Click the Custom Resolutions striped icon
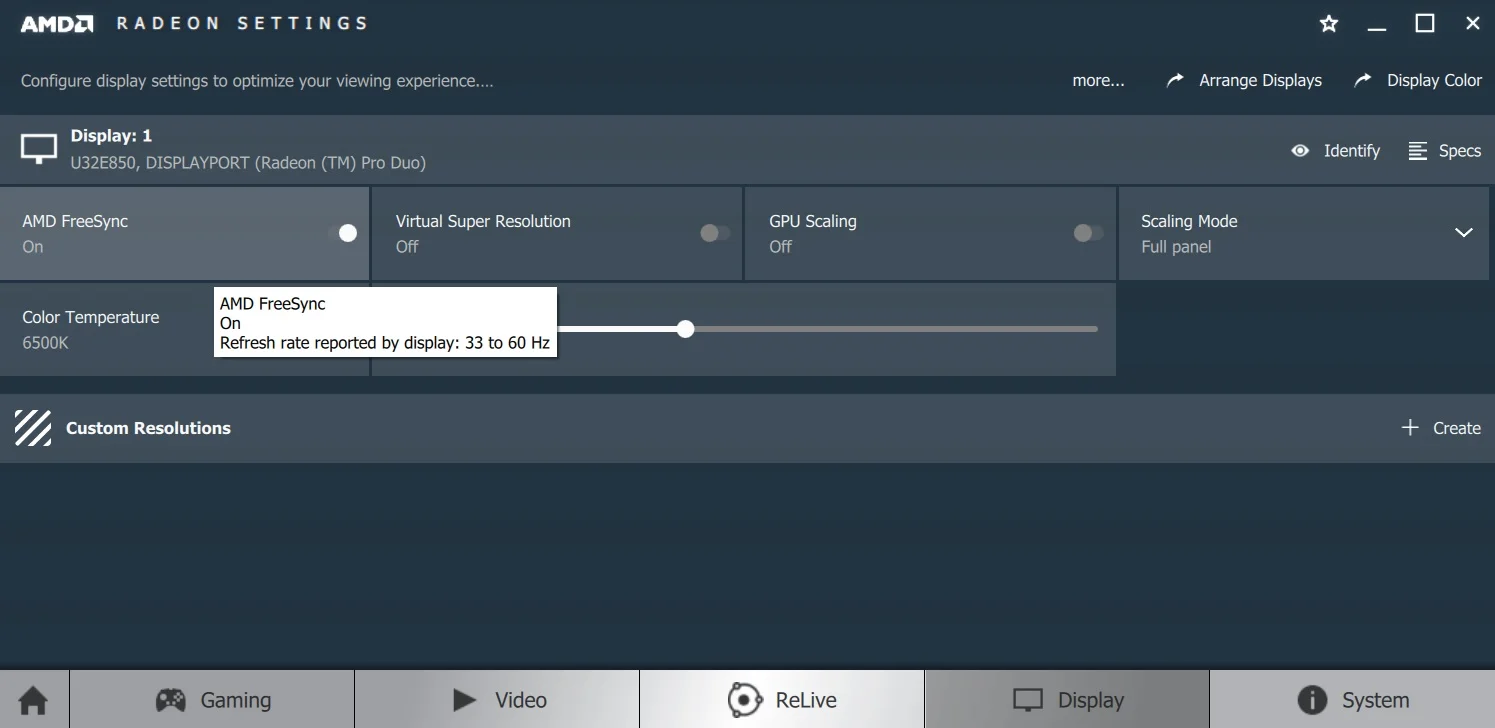Viewport: 1495px width, 728px height. click(33, 428)
